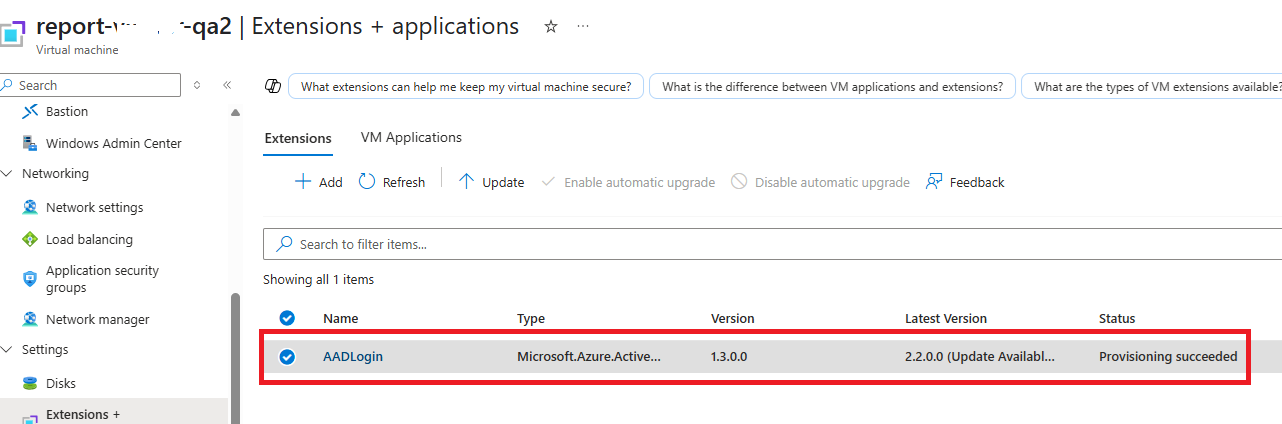
Task: Refresh the extensions list
Action: [392, 182]
